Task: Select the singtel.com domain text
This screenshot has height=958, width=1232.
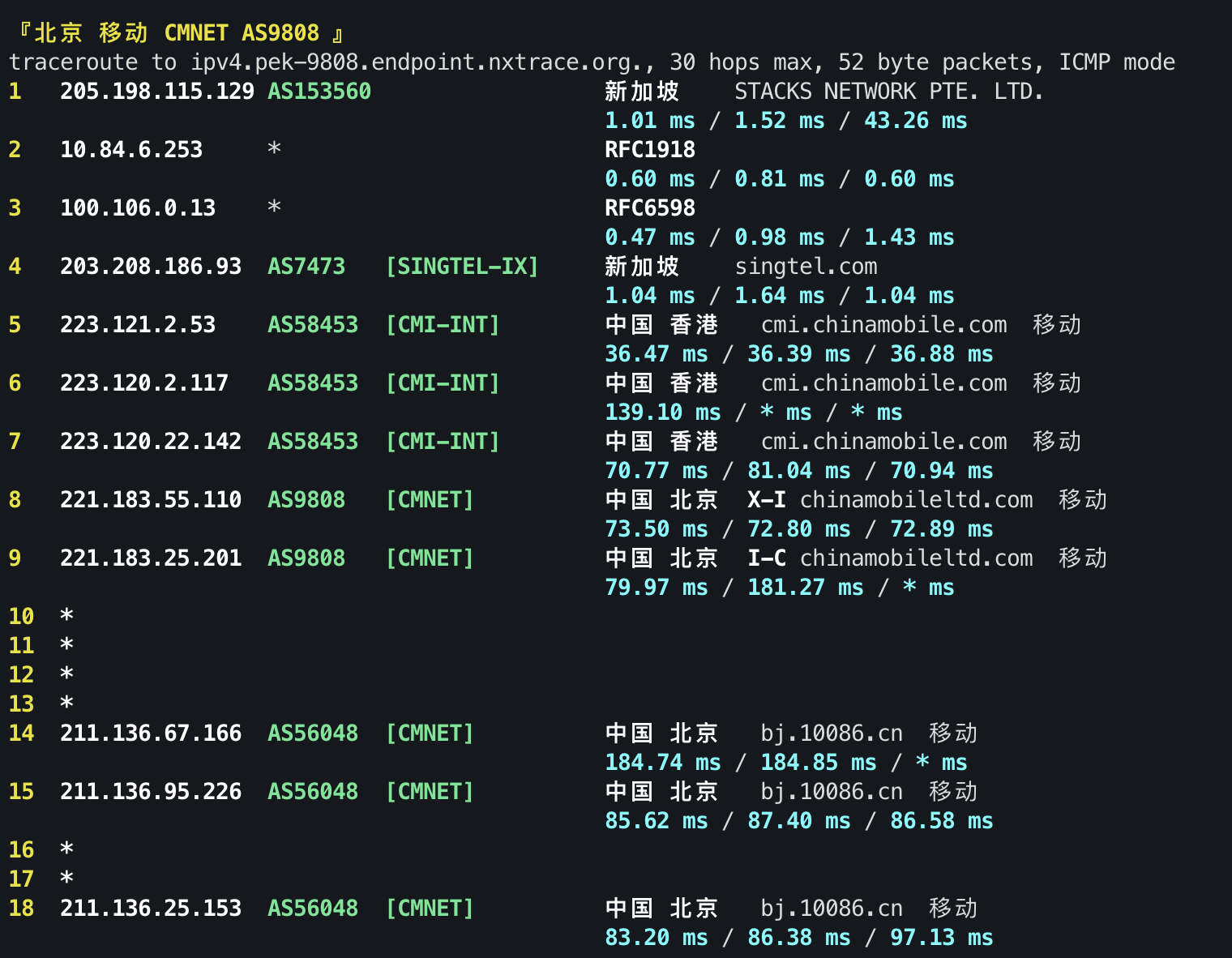Action: pyautogui.click(x=806, y=266)
